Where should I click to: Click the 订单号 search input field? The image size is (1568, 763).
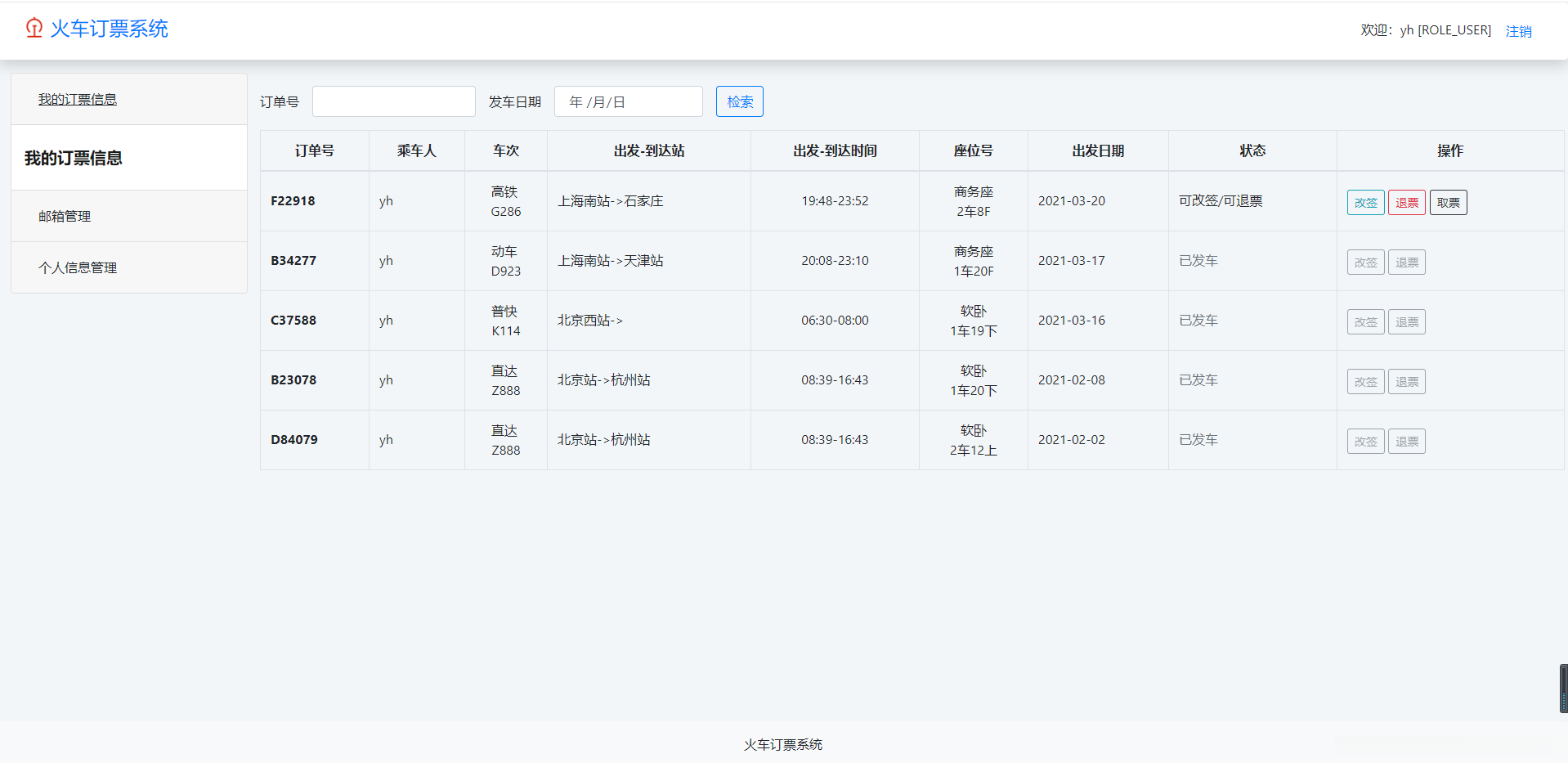393,101
